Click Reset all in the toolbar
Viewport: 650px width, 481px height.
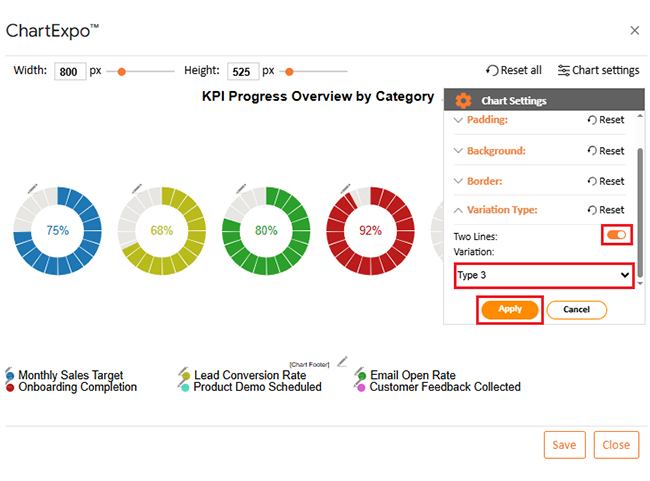[514, 71]
